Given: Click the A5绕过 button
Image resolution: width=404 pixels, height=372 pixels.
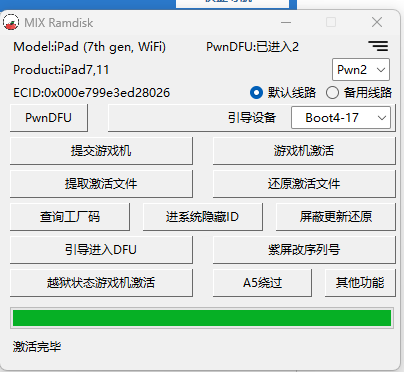Looking at the screenshot, I should (x=262, y=283).
